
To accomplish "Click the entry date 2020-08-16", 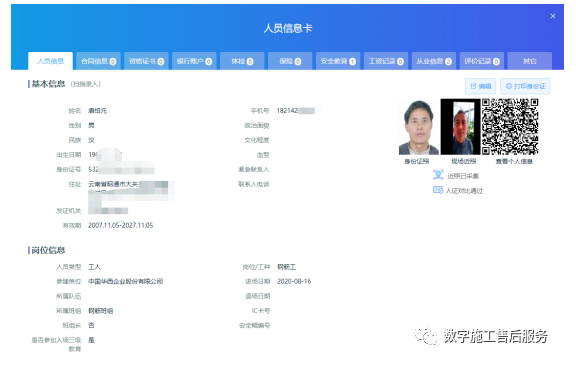I will pos(294,281).
